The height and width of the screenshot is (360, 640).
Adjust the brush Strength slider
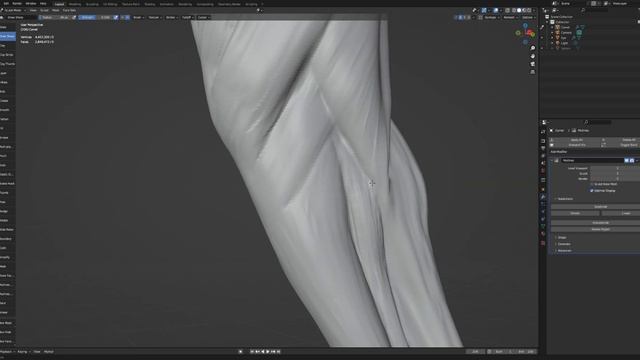click(96, 18)
